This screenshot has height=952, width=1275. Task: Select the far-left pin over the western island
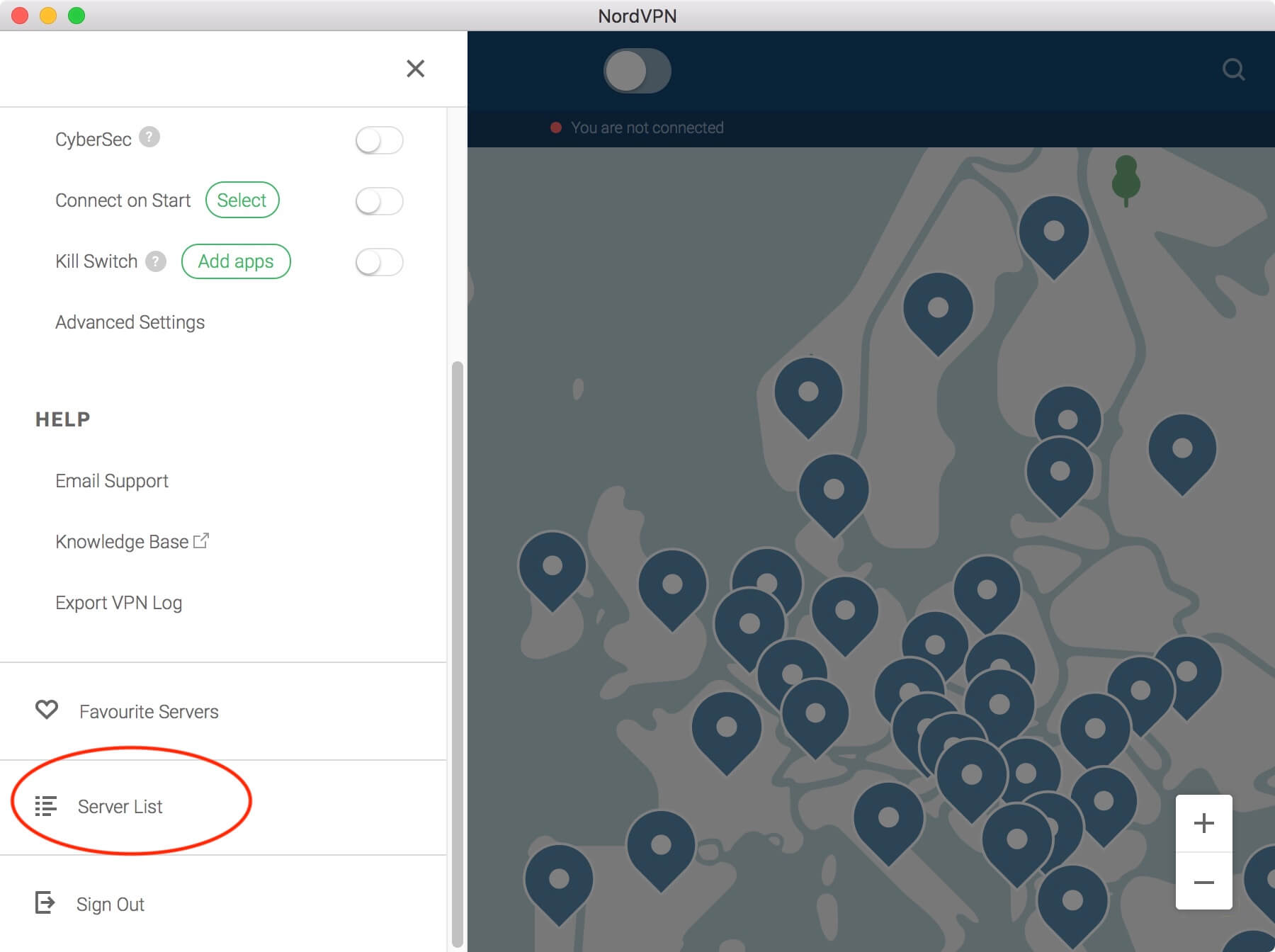pyautogui.click(x=552, y=570)
